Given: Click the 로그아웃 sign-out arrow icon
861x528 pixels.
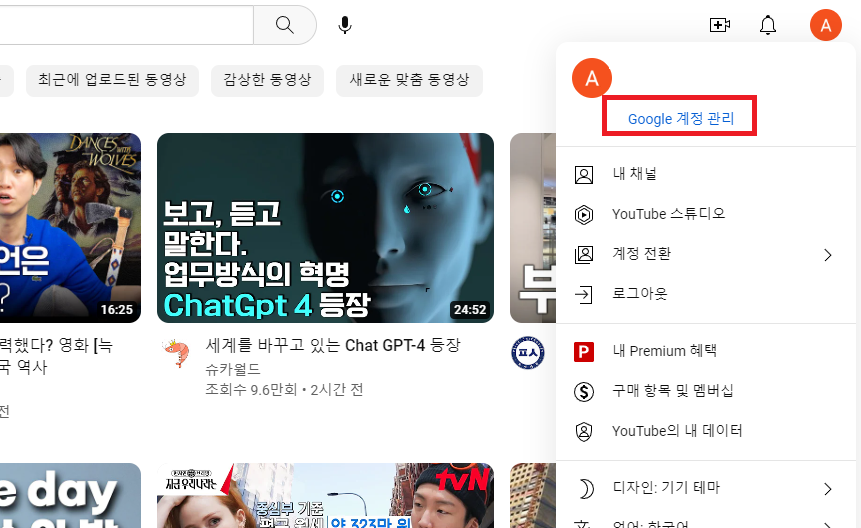Looking at the screenshot, I should tap(584, 295).
